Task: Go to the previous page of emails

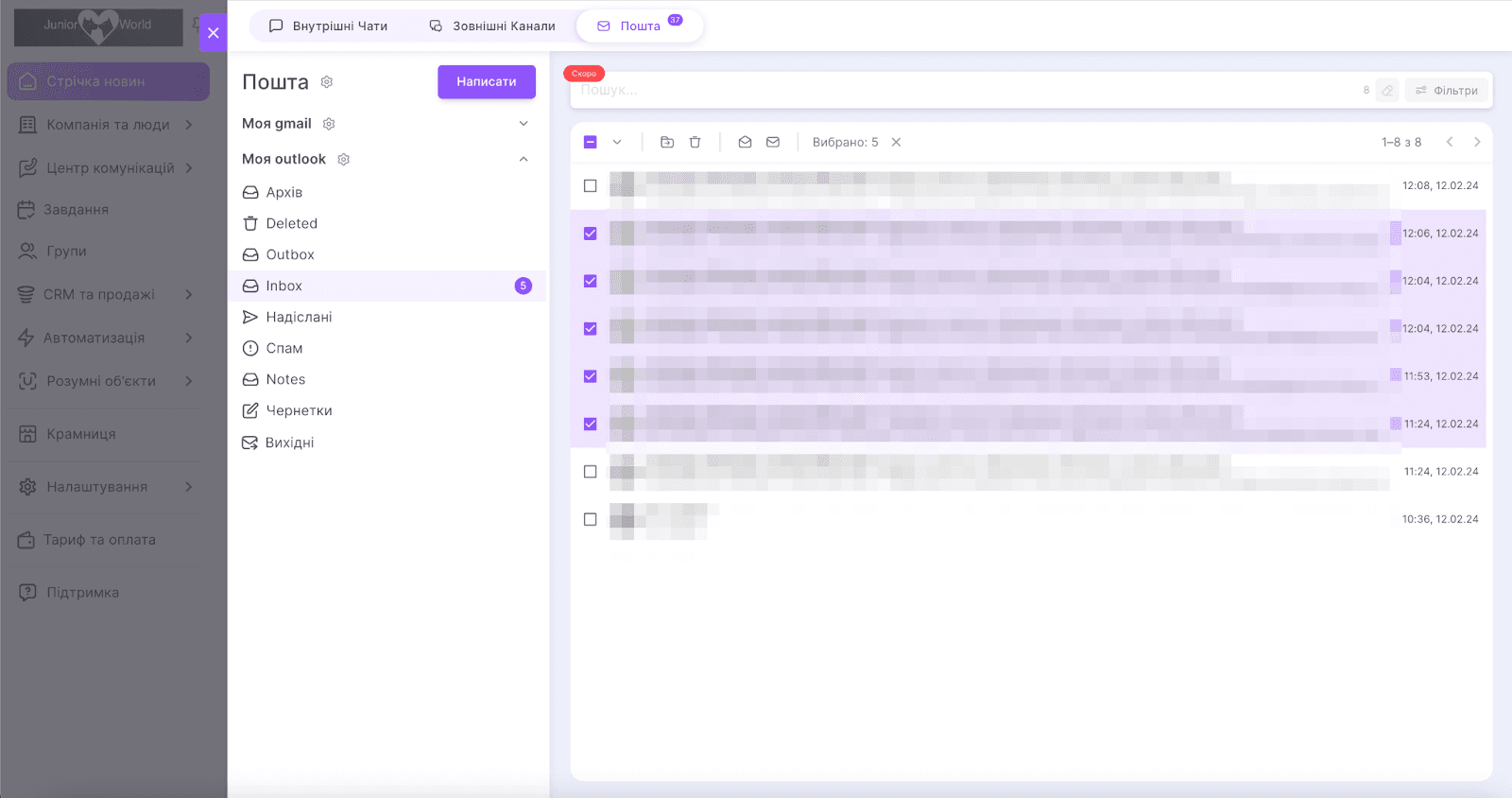Action: pos(1450,143)
